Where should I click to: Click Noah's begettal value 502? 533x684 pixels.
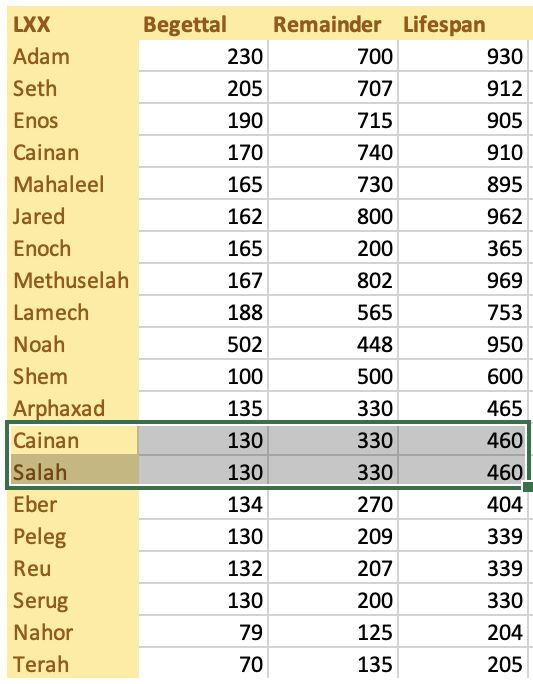(x=203, y=344)
